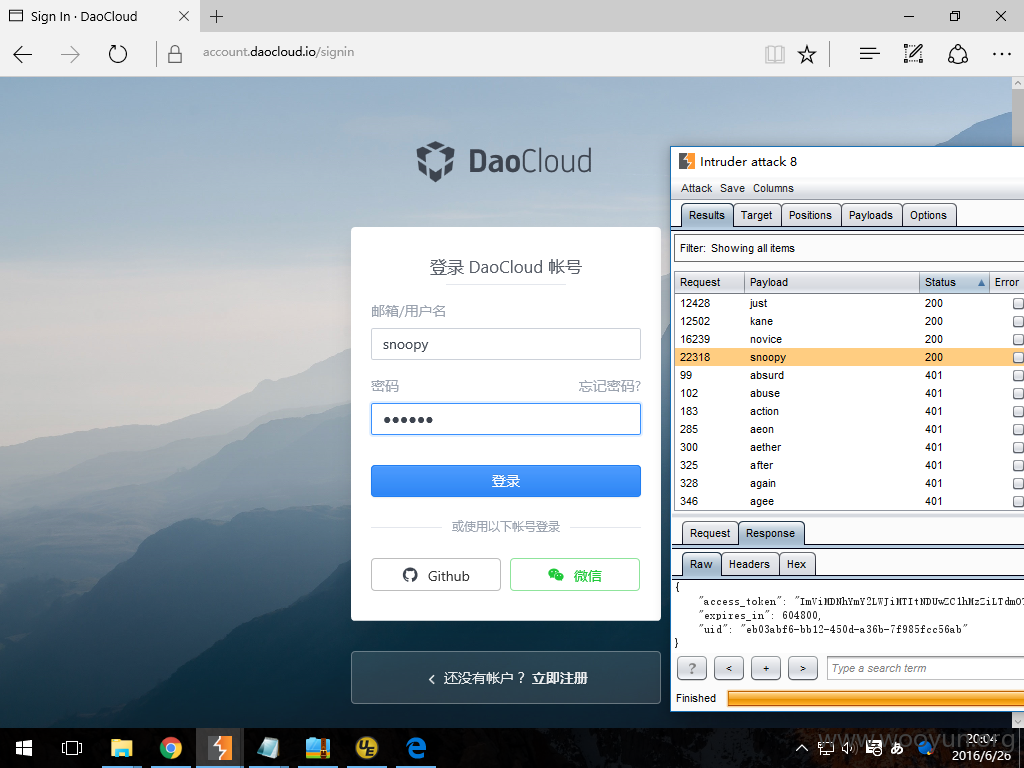The width and height of the screenshot is (1024, 768).
Task: Click the Filter: Showing all items bar
Action: [849, 248]
